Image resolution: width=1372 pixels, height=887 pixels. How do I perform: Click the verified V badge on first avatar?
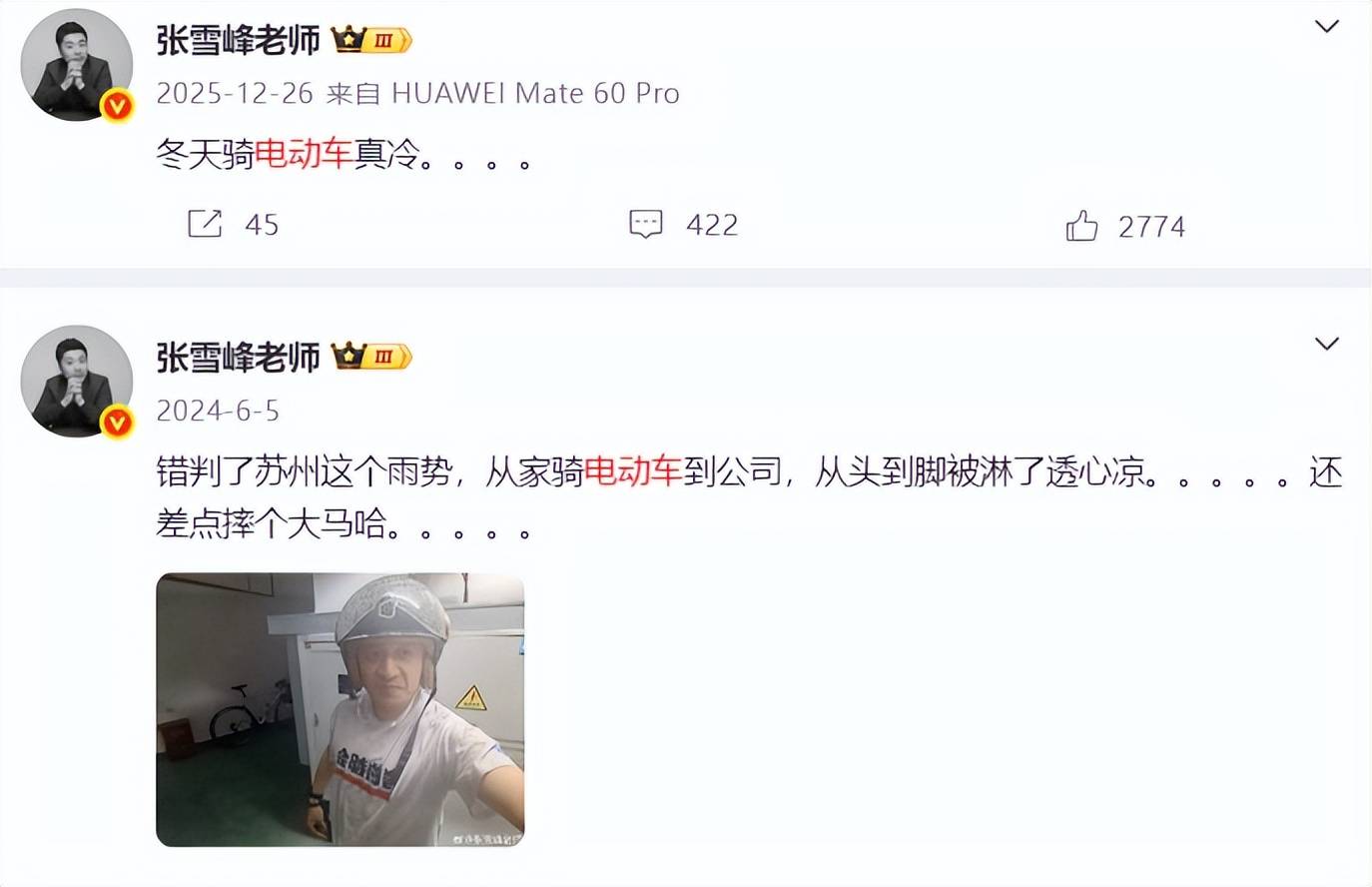click(118, 105)
